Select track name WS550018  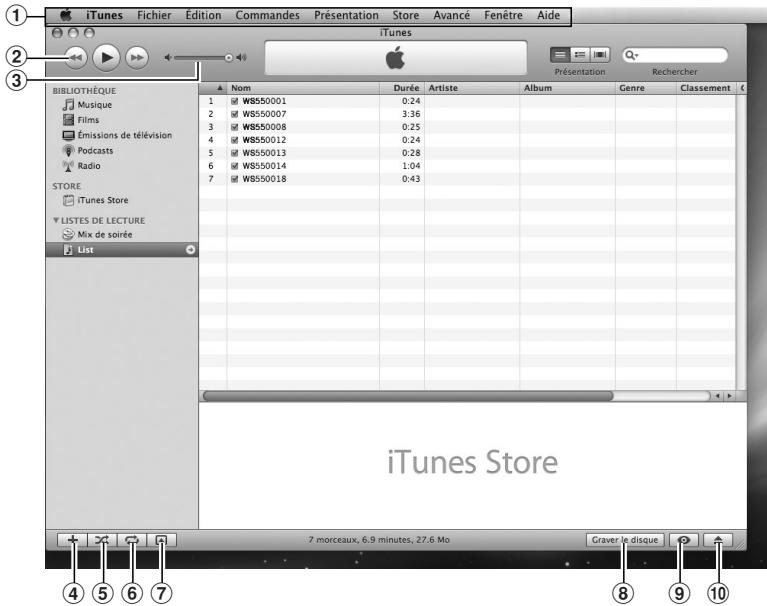pos(264,179)
